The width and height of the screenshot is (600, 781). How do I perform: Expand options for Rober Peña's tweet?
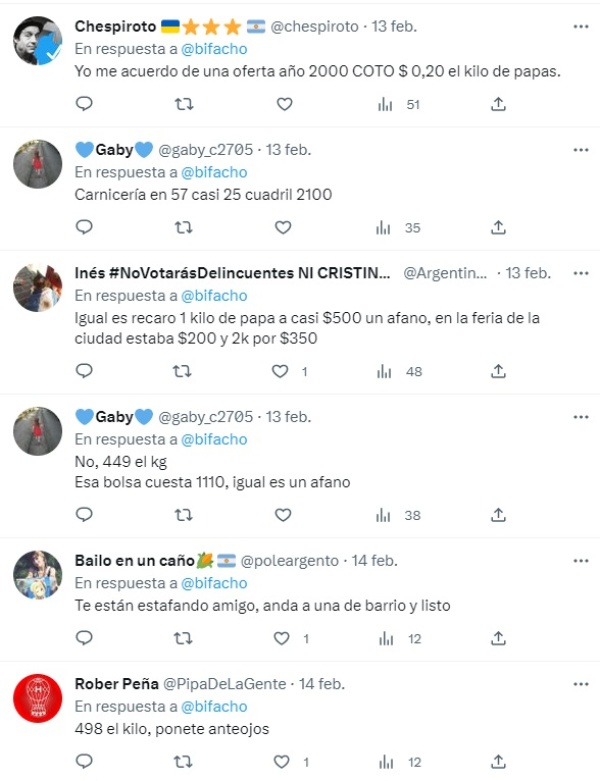pos(581,684)
